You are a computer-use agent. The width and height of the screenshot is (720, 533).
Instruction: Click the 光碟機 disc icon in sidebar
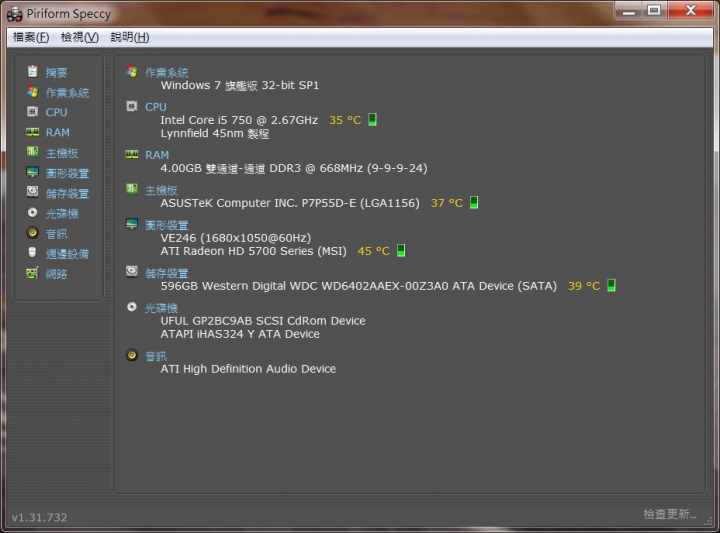[33, 213]
